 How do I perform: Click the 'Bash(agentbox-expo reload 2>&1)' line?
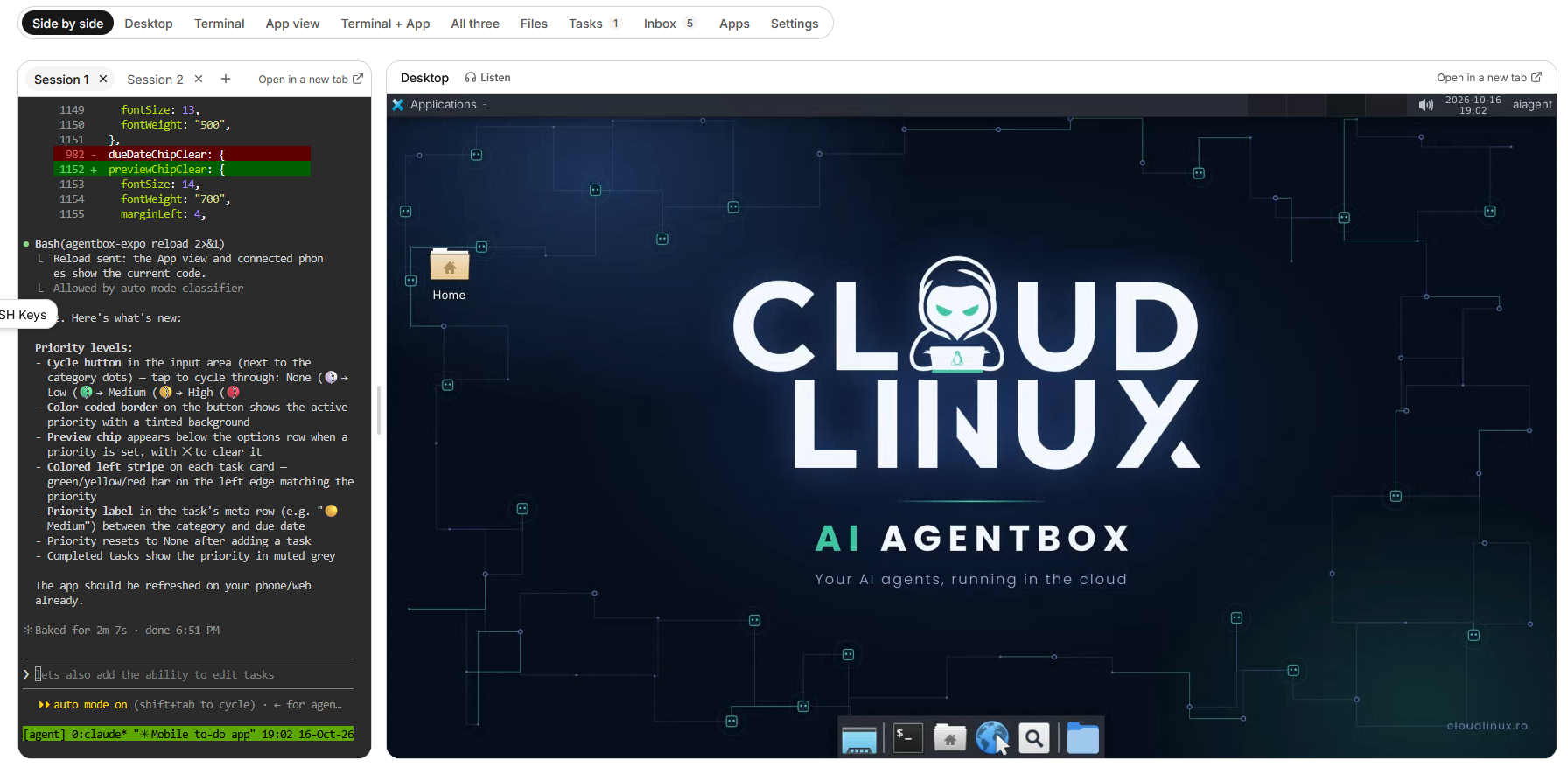coord(129,243)
